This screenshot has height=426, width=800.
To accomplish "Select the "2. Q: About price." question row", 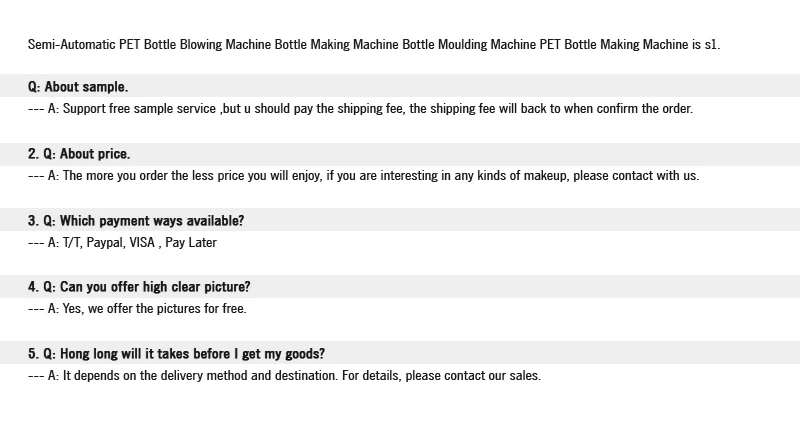I will [79, 154].
